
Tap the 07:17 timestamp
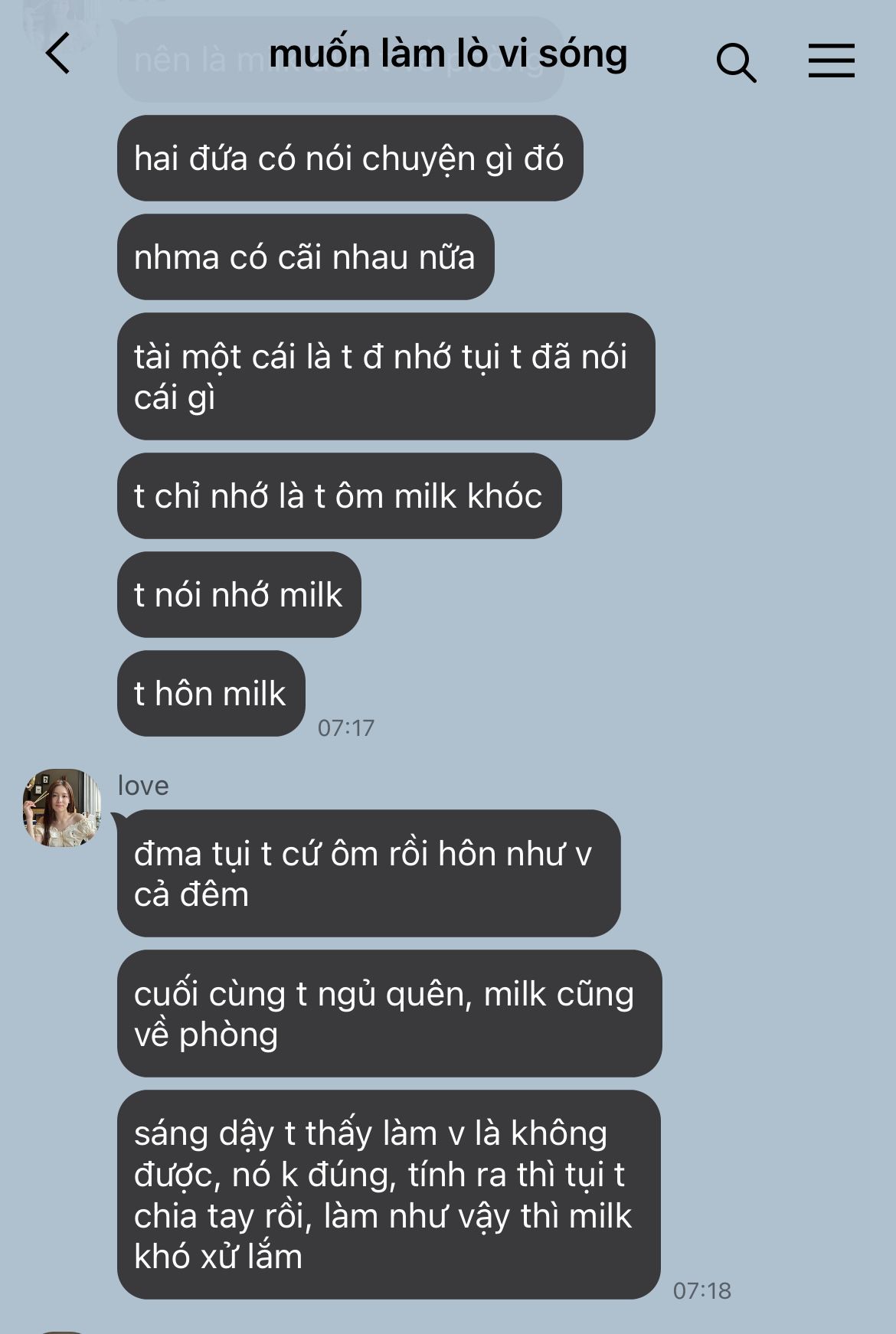(346, 727)
